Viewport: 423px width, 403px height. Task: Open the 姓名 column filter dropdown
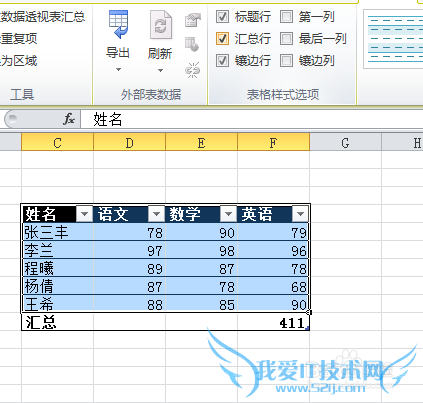point(84,214)
